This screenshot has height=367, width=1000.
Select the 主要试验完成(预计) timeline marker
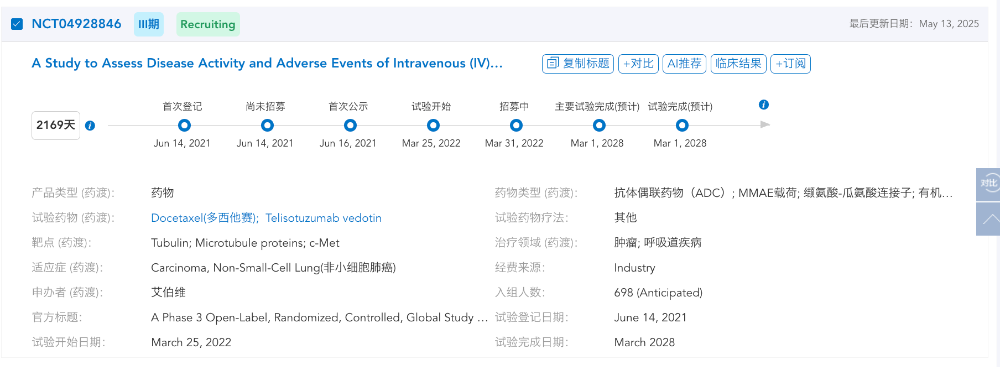[x=599, y=125]
